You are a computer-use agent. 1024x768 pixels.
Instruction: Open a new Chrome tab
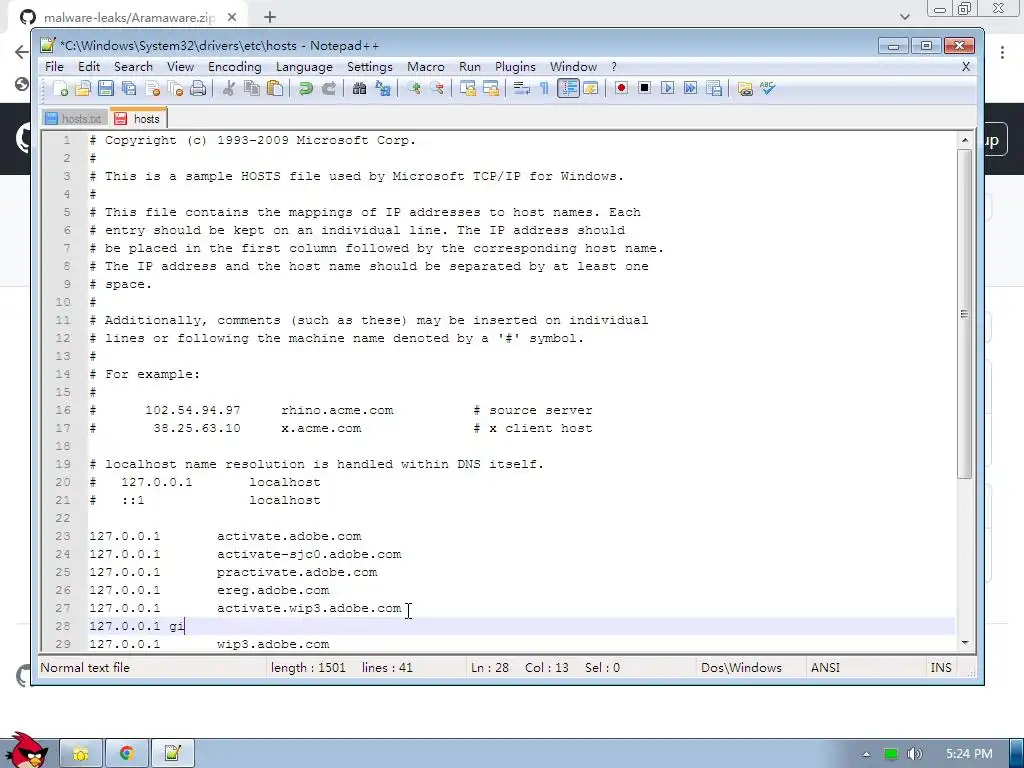(270, 18)
